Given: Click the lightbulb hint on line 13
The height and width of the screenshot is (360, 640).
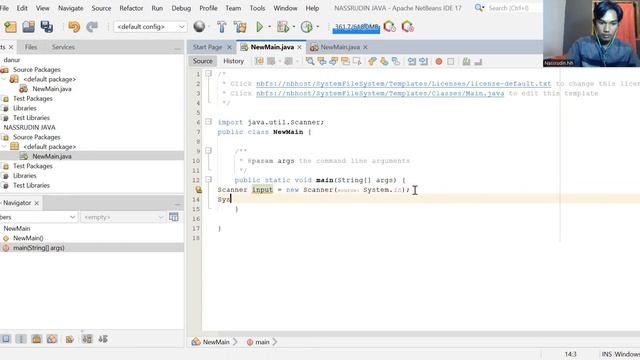Looking at the screenshot, I should click(198, 189).
